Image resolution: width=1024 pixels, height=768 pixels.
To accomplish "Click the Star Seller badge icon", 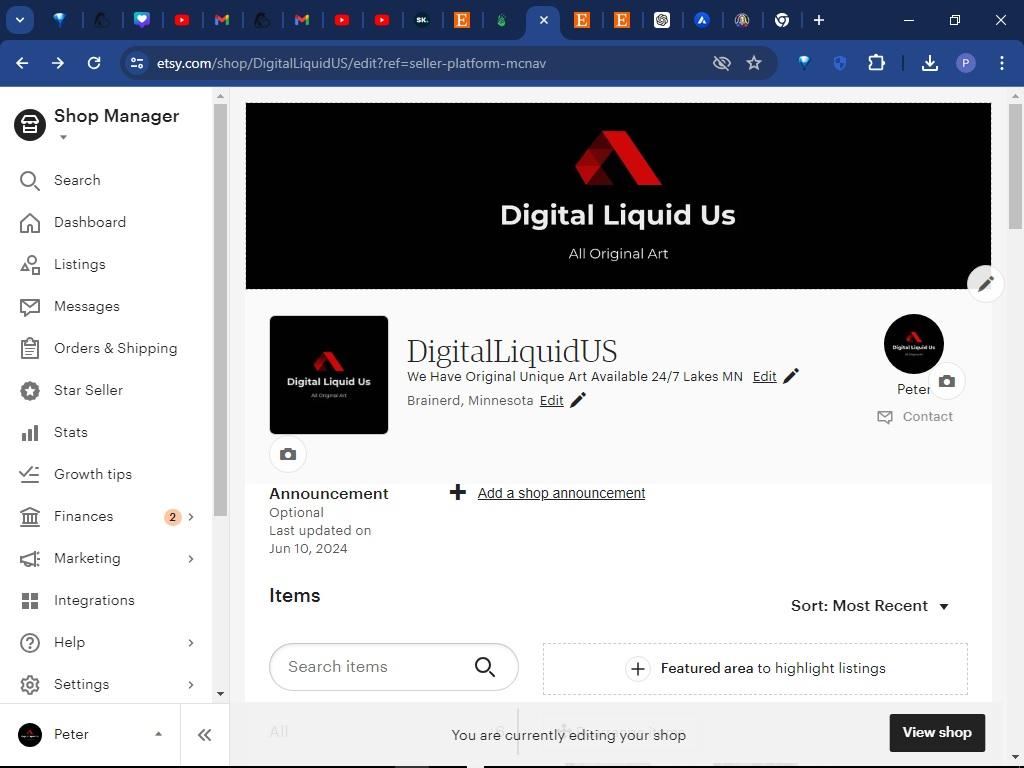I will point(30,391).
